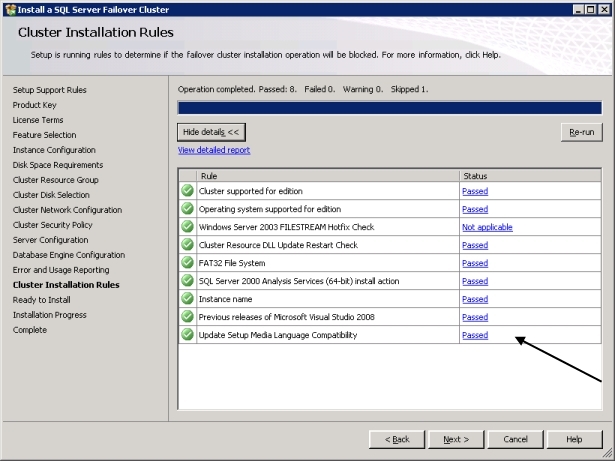Click the Status column header
This screenshot has height=461, width=615.
530,175
